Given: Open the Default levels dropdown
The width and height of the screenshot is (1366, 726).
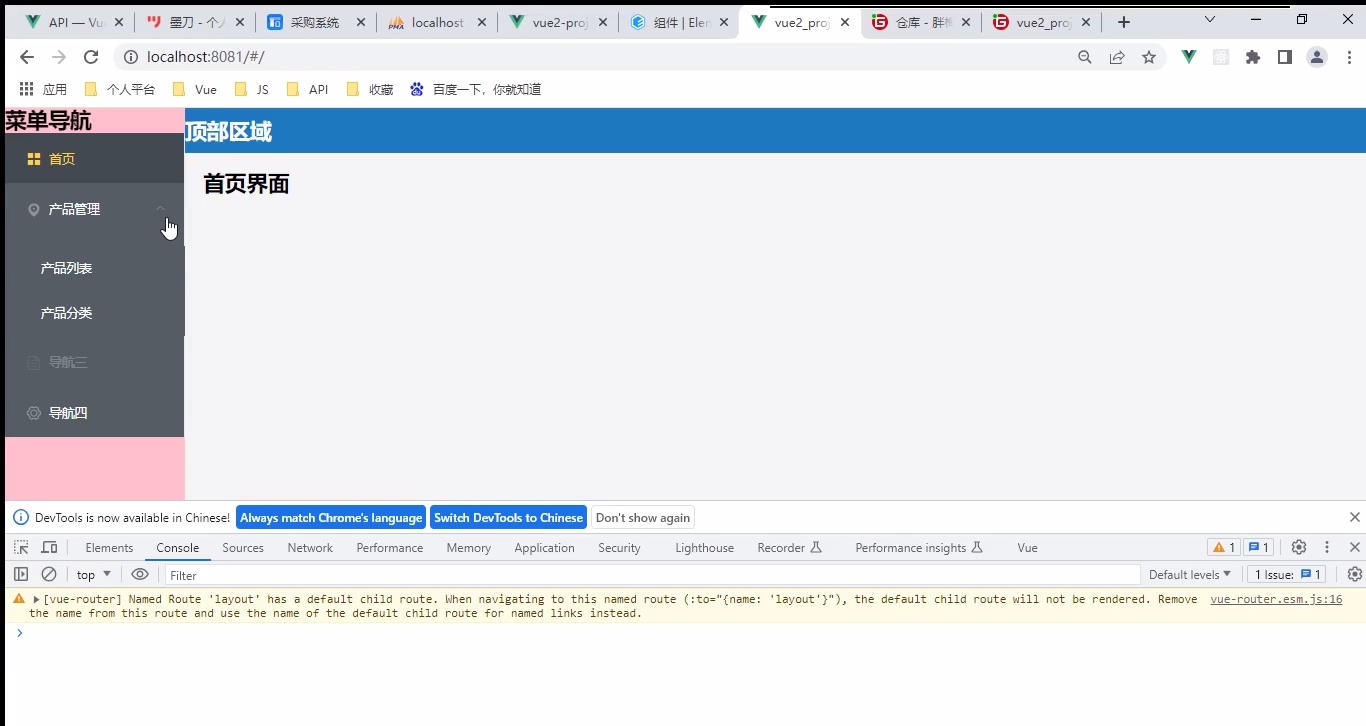Looking at the screenshot, I should (x=1188, y=574).
